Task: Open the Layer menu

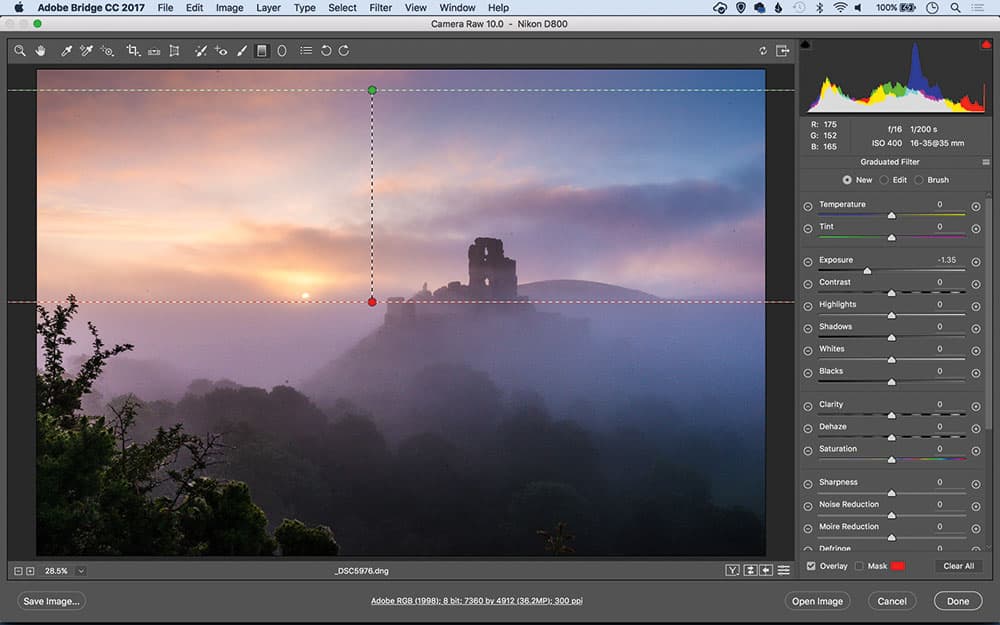Action: click(268, 8)
